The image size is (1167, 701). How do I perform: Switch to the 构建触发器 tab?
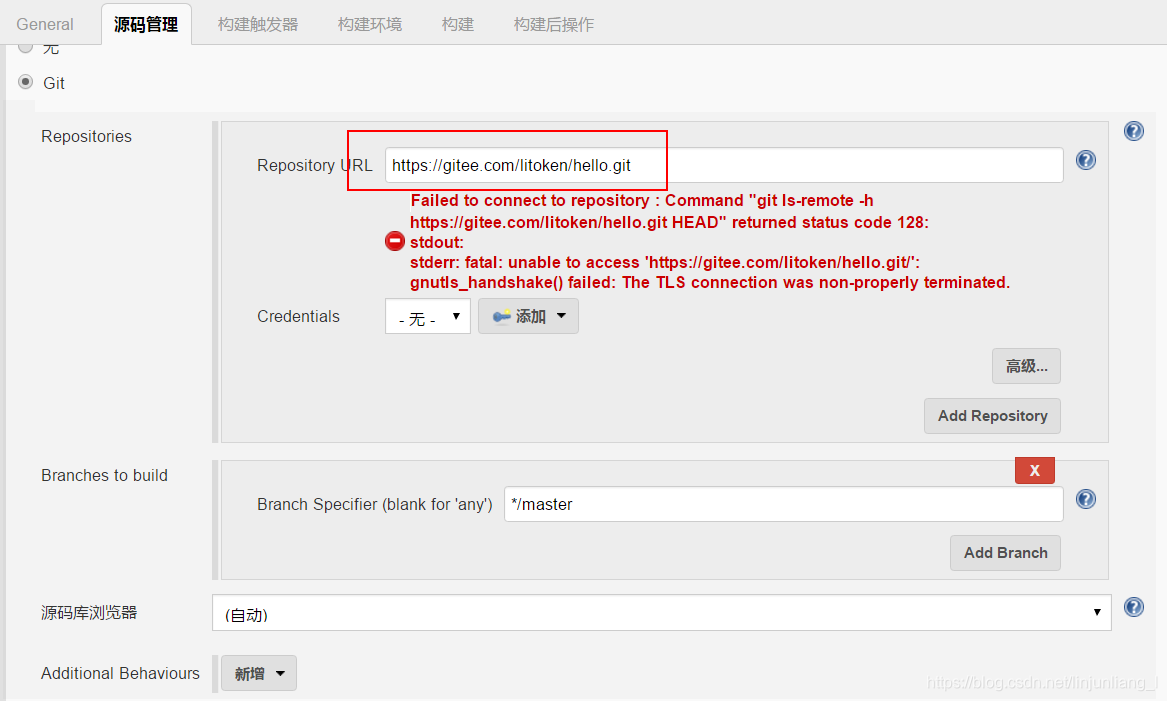[x=258, y=25]
